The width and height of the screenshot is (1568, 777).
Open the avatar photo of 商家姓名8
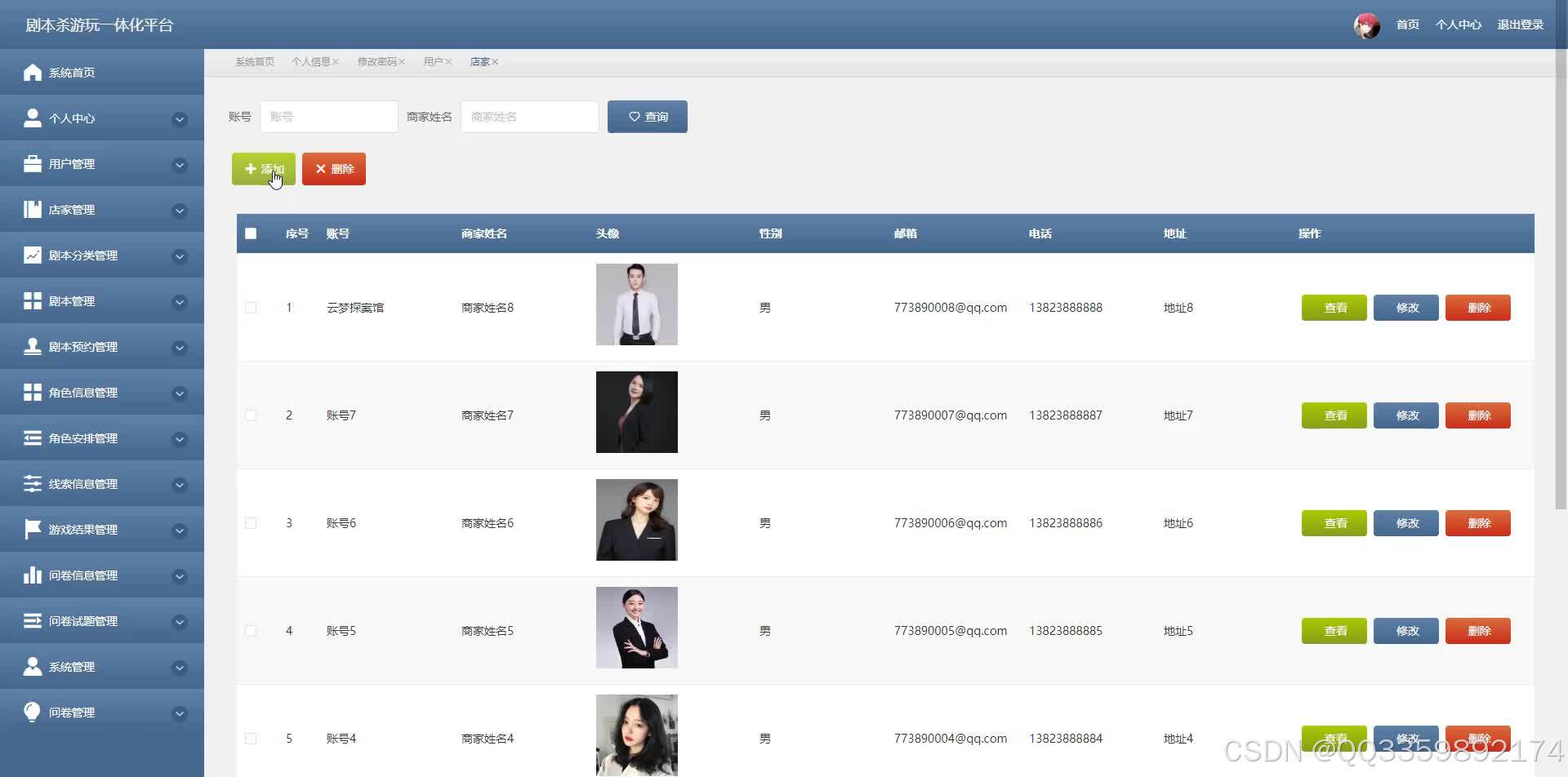click(637, 304)
